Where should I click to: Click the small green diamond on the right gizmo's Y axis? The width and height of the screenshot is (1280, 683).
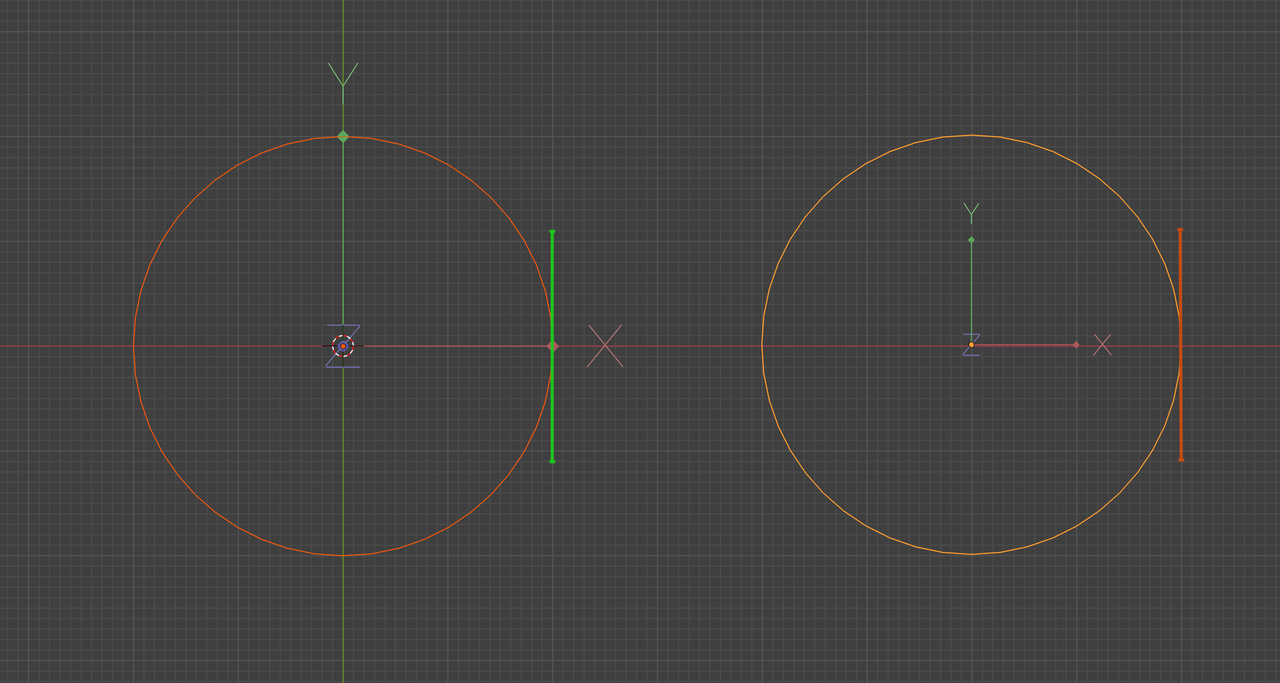971,238
